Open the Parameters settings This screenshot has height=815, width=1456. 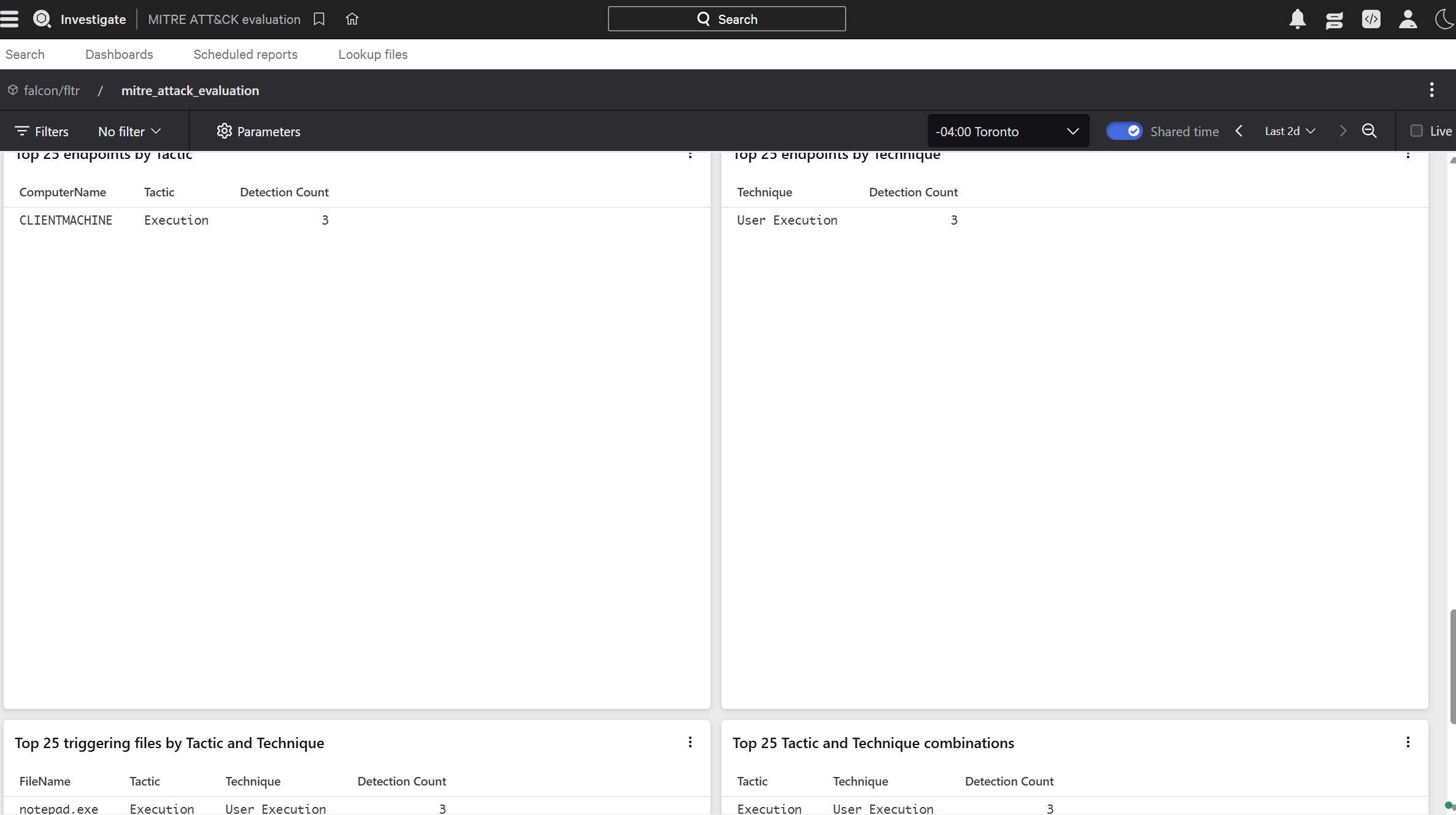click(x=258, y=131)
